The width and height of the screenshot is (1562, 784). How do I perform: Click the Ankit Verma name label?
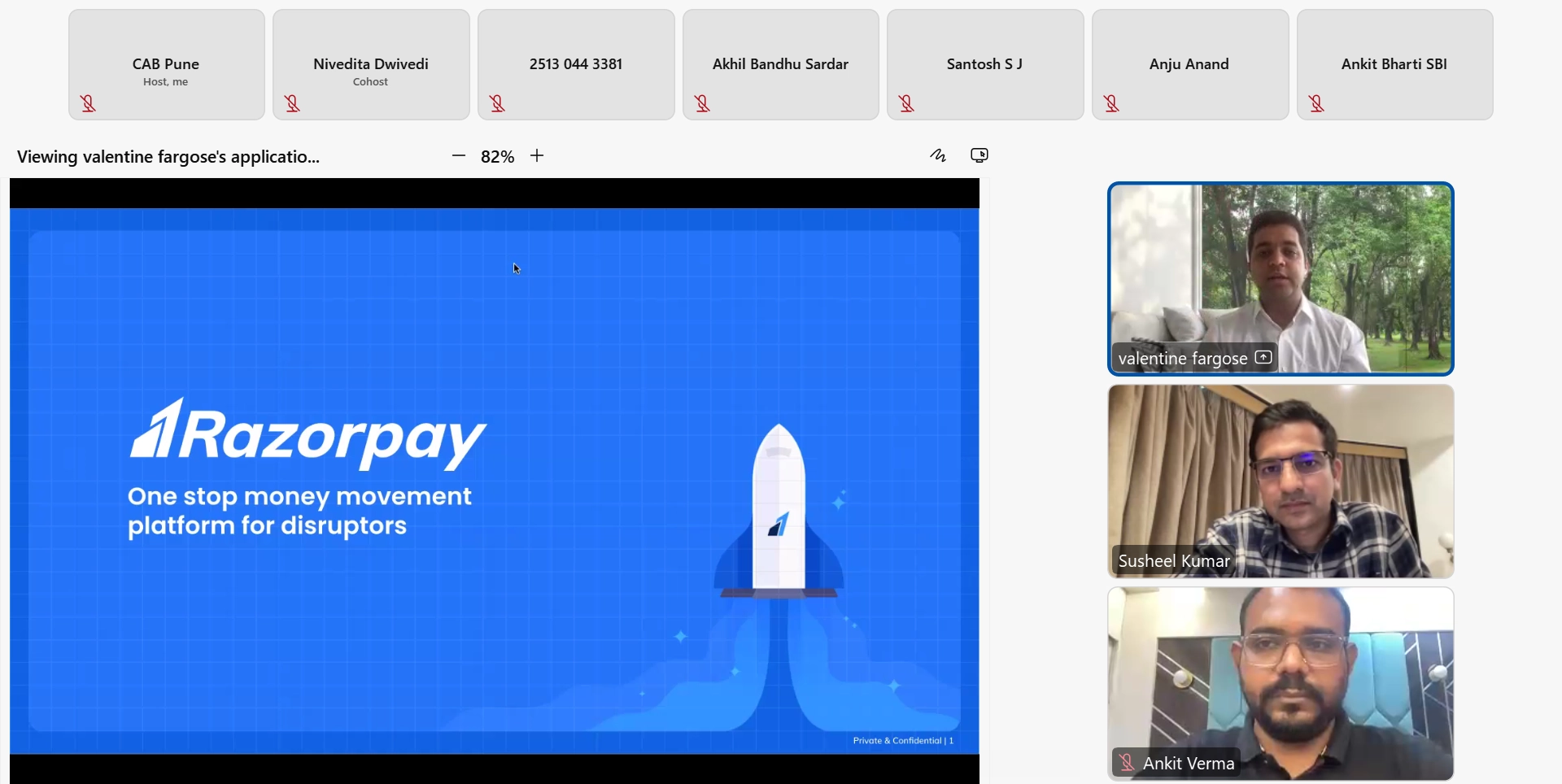(1189, 764)
